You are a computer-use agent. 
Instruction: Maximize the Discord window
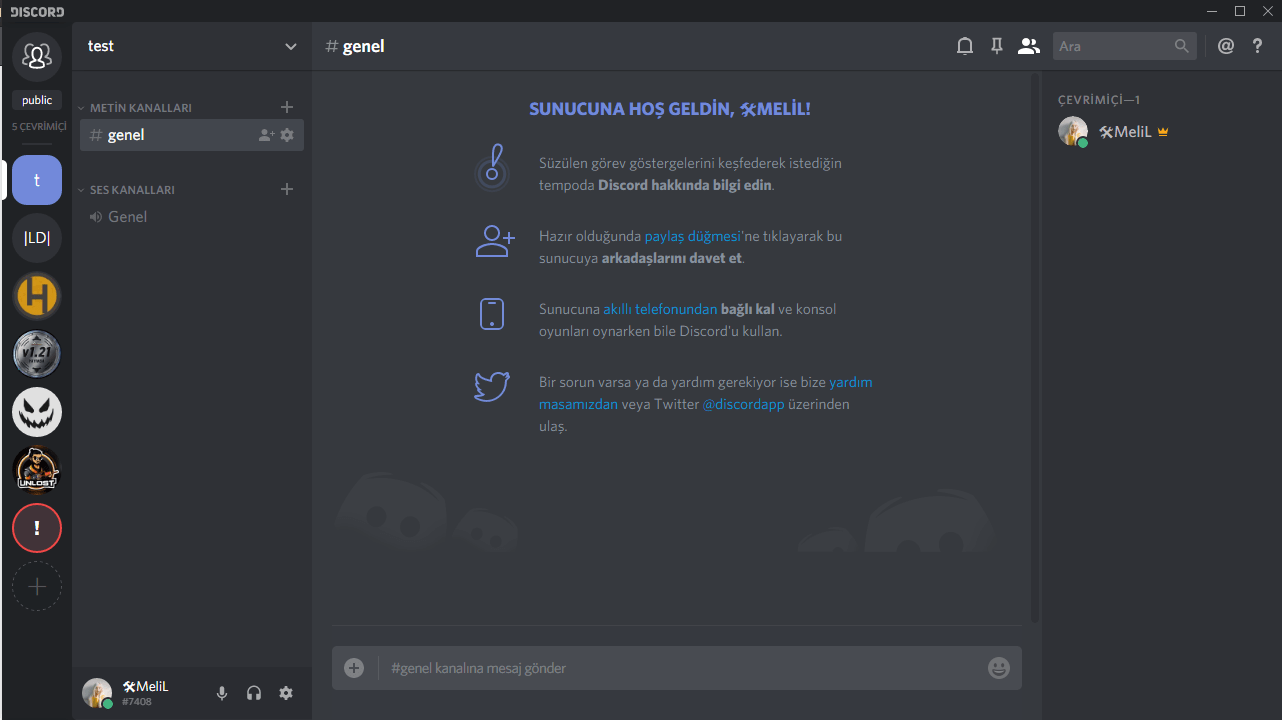(x=1240, y=11)
